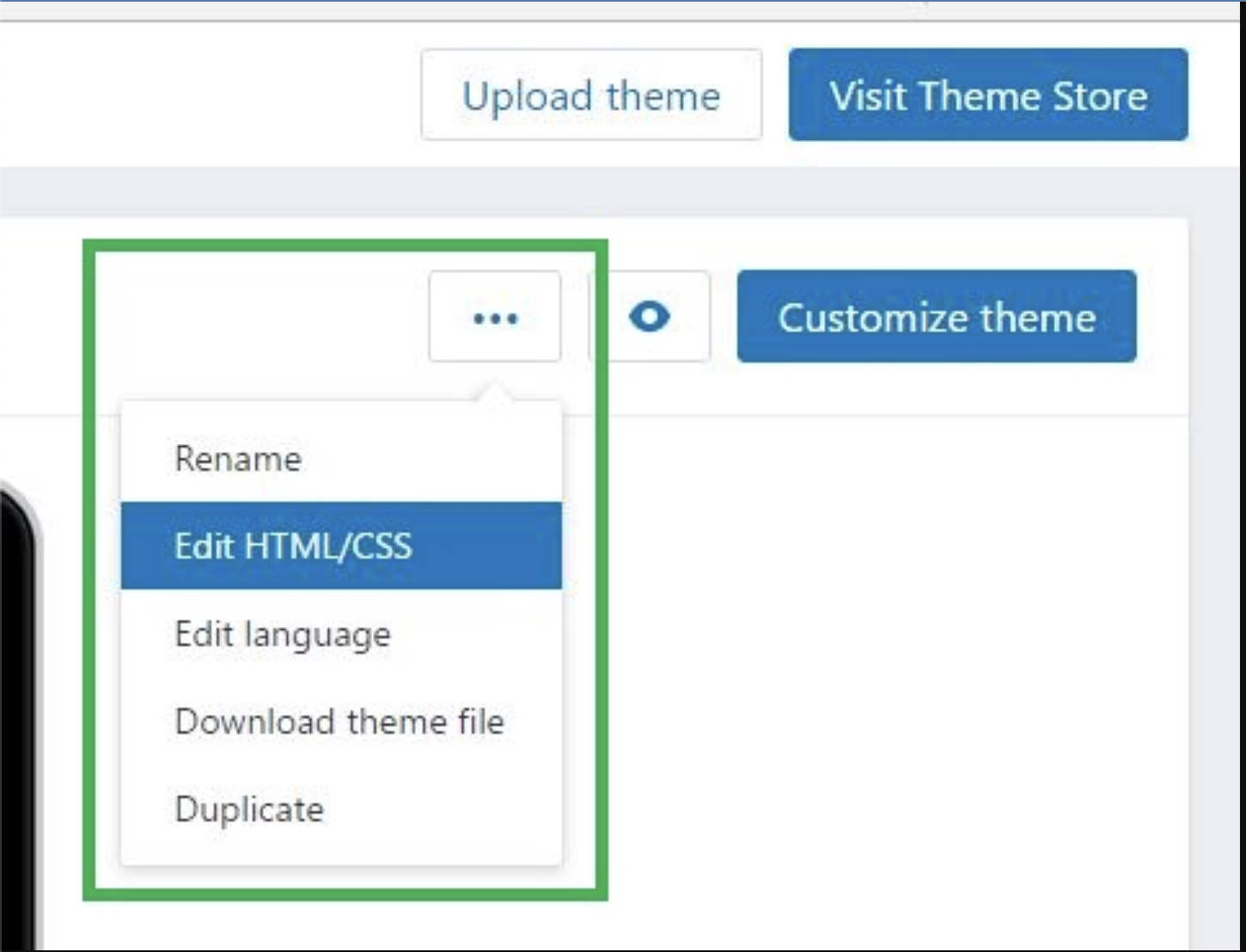This screenshot has height=952, width=1246.
Task: Rename the theme via the menu item
Action: [238, 459]
